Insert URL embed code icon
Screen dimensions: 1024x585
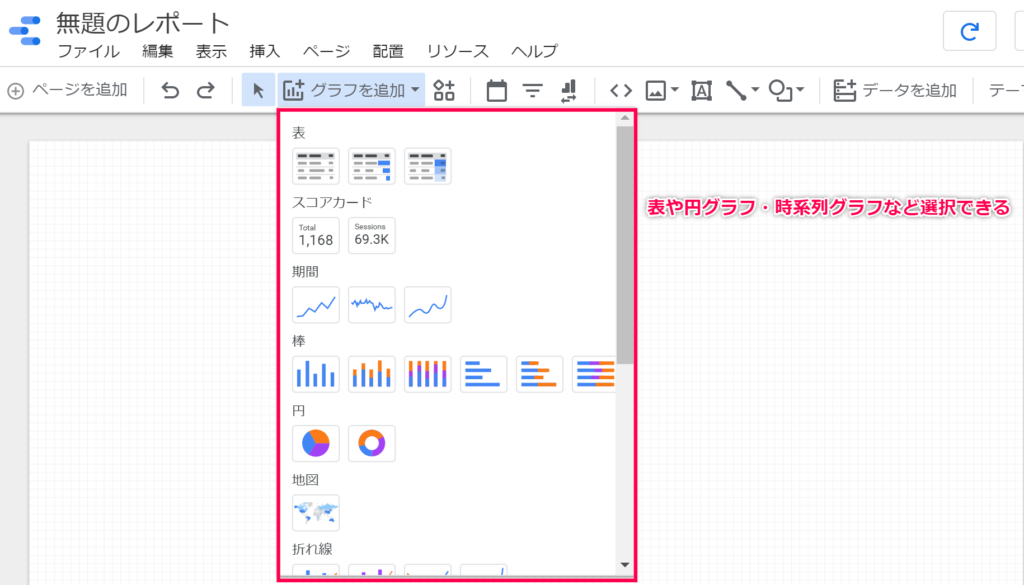pyautogui.click(x=620, y=91)
